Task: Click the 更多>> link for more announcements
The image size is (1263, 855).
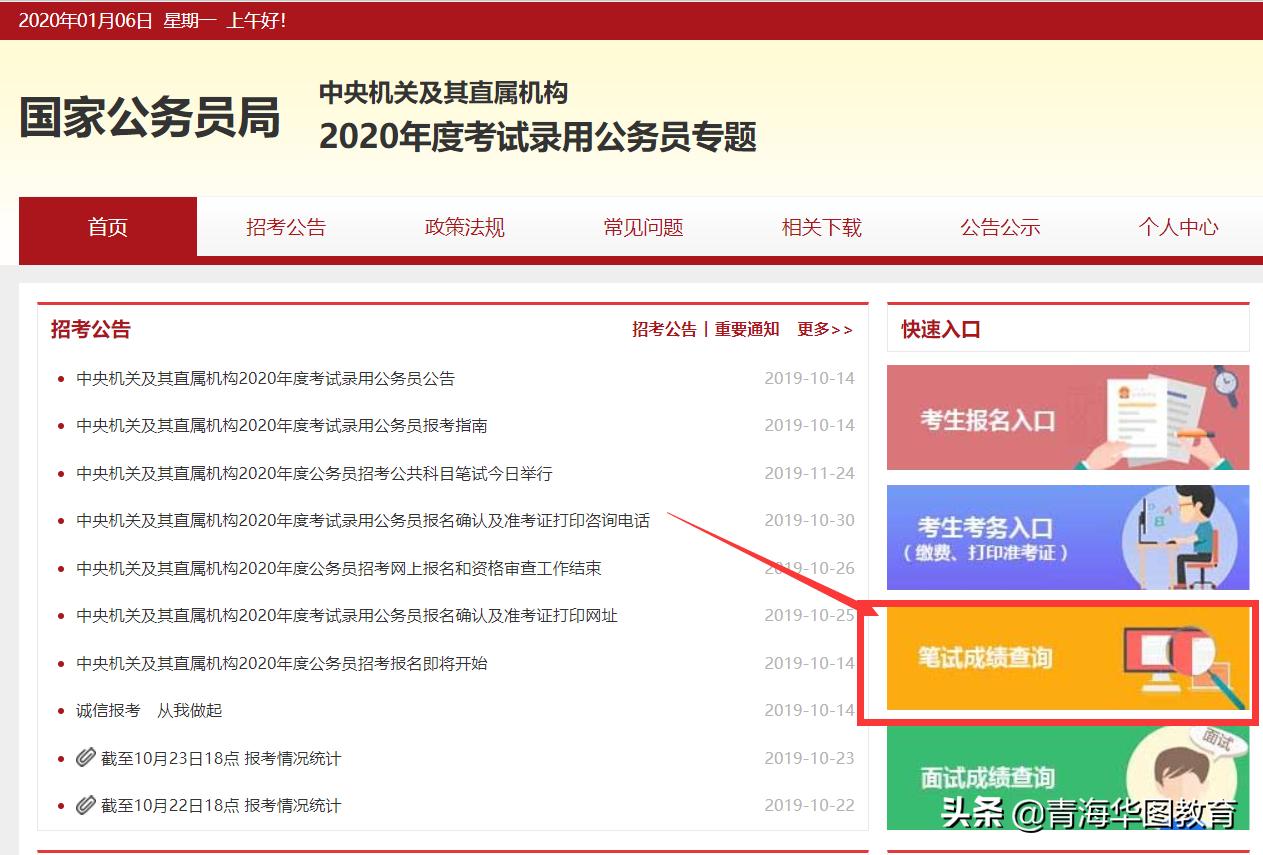Action: click(x=826, y=329)
